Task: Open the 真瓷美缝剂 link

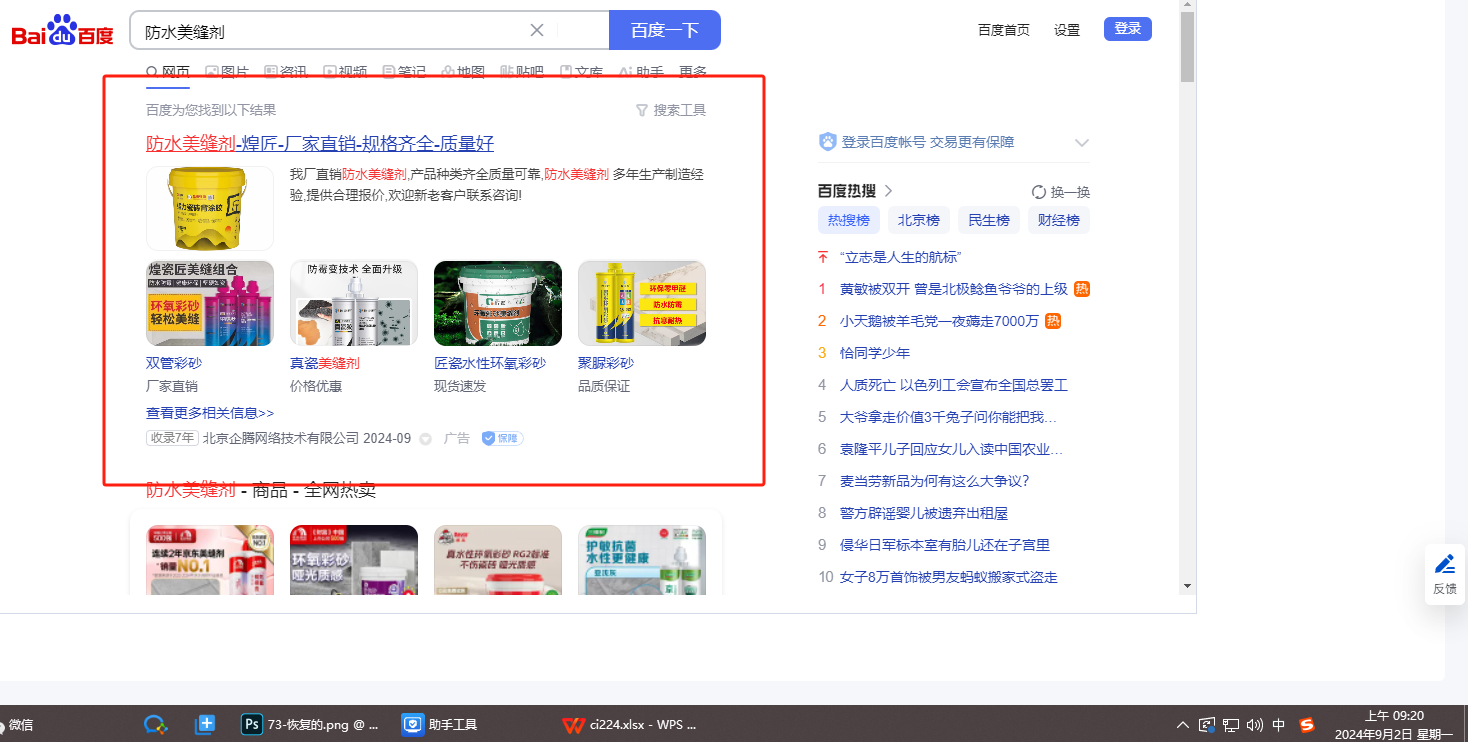Action: coord(325,363)
